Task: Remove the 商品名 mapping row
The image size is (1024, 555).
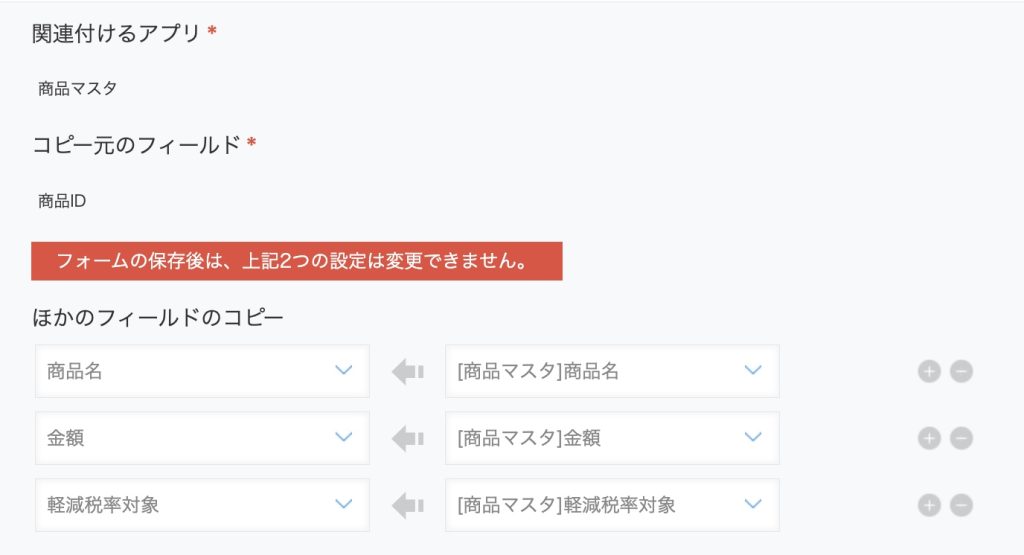Action: 961,372
